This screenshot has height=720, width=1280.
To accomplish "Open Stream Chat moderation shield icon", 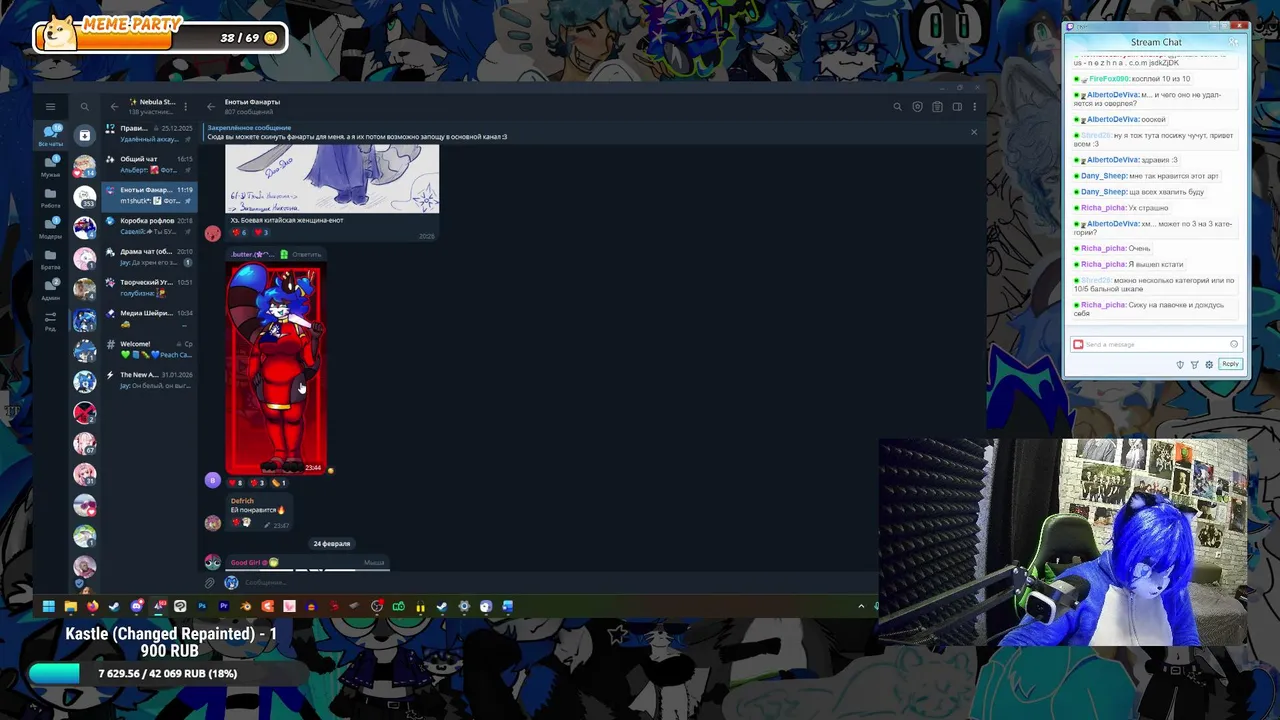I will pyautogui.click(x=1180, y=364).
